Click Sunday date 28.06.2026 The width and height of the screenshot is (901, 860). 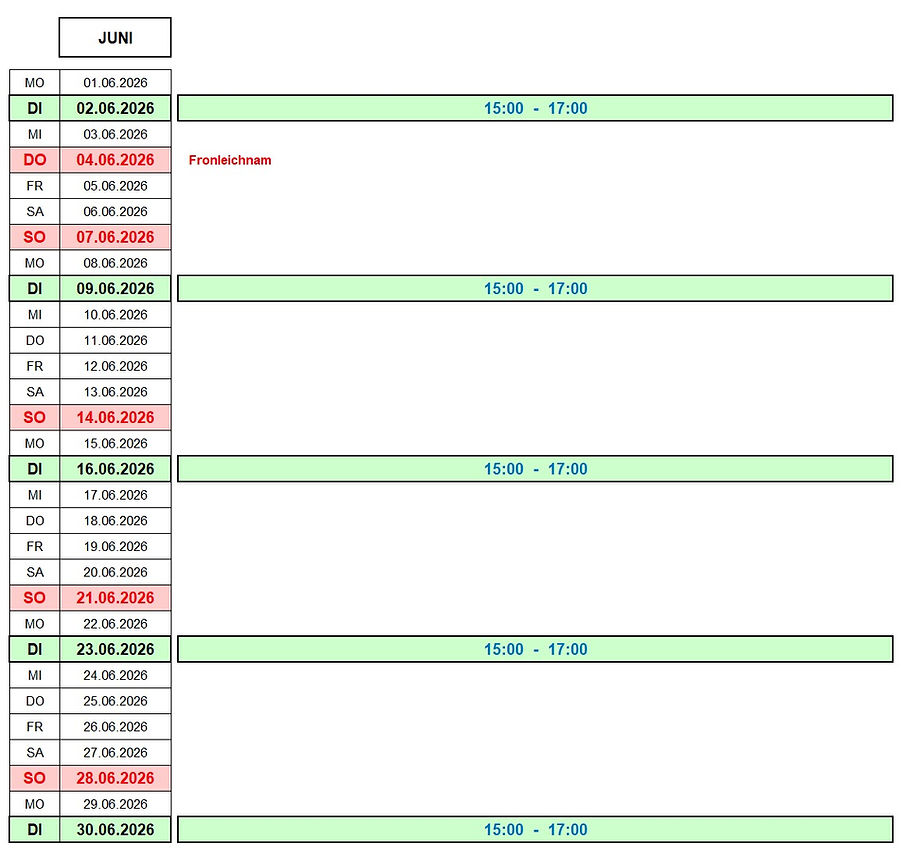115,778
